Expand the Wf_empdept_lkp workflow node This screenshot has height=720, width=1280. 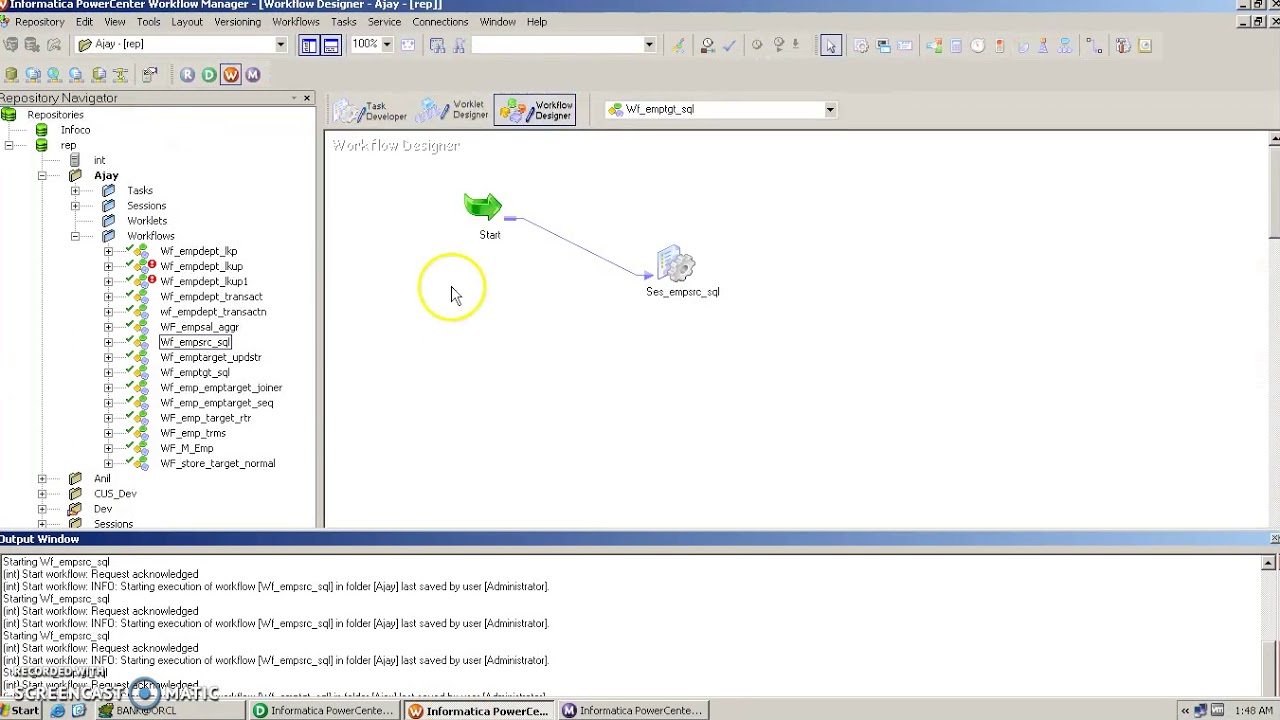108,251
